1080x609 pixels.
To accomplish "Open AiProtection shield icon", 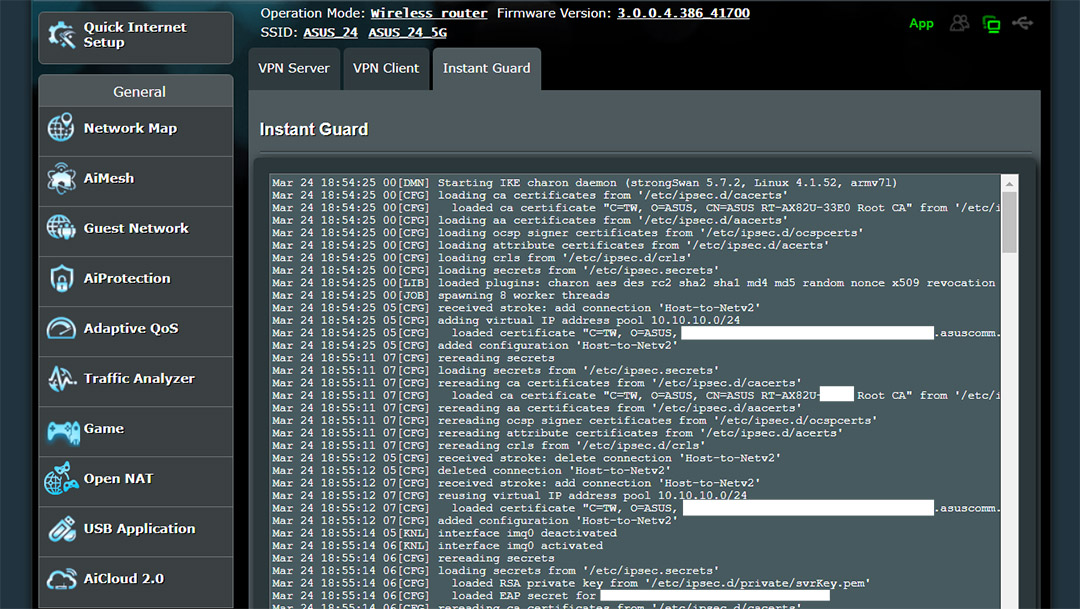I will [x=61, y=278].
